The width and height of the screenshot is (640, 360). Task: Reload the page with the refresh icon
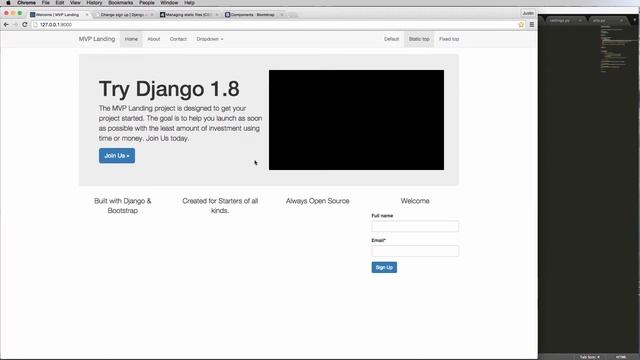tap(24, 24)
